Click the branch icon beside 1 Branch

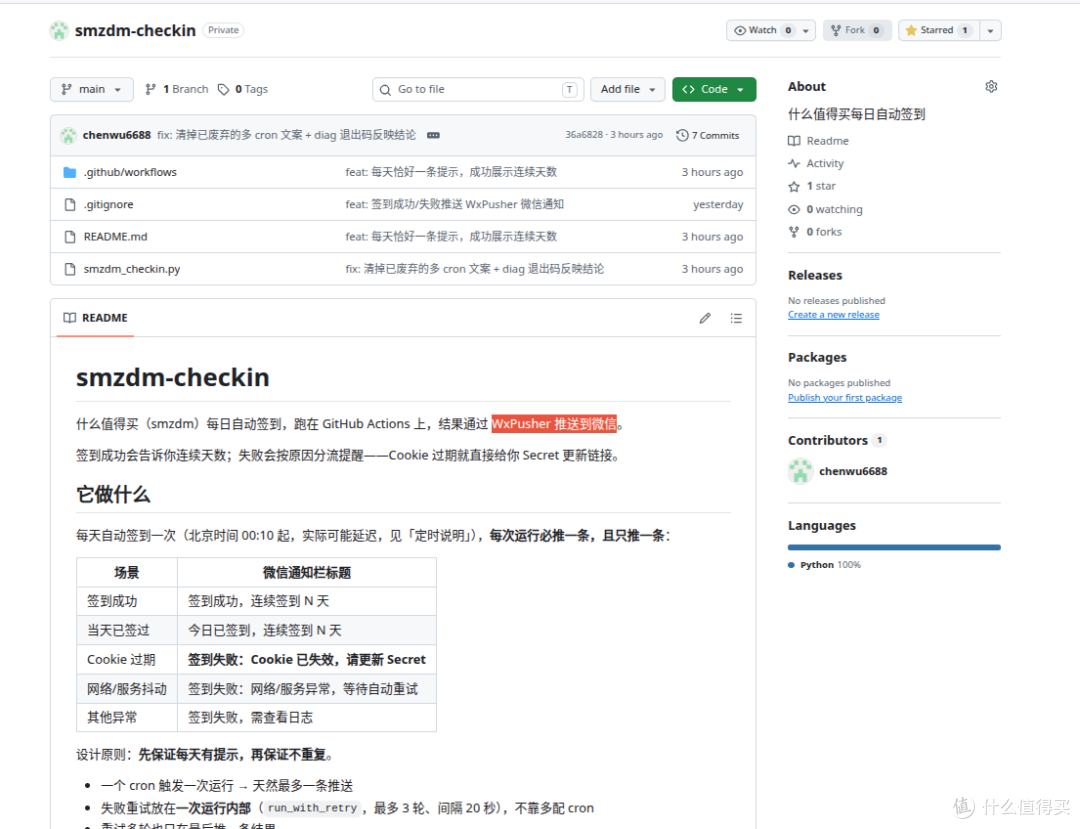(150, 90)
